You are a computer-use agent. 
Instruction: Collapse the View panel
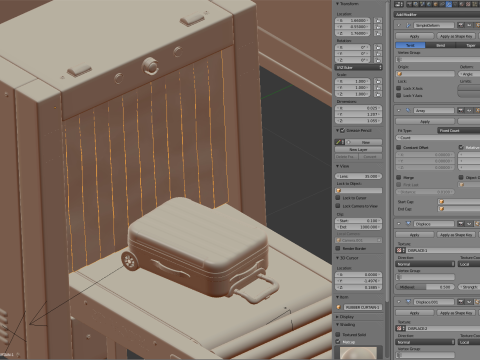click(x=337, y=166)
